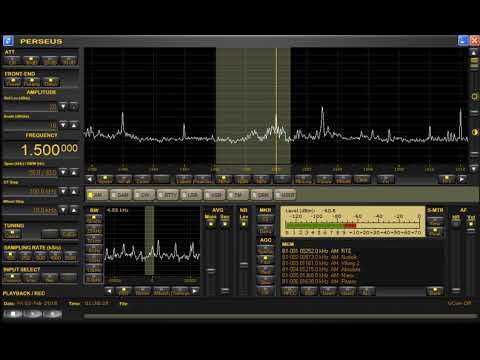Click the right arrow below the BW spectrum

point(195,291)
